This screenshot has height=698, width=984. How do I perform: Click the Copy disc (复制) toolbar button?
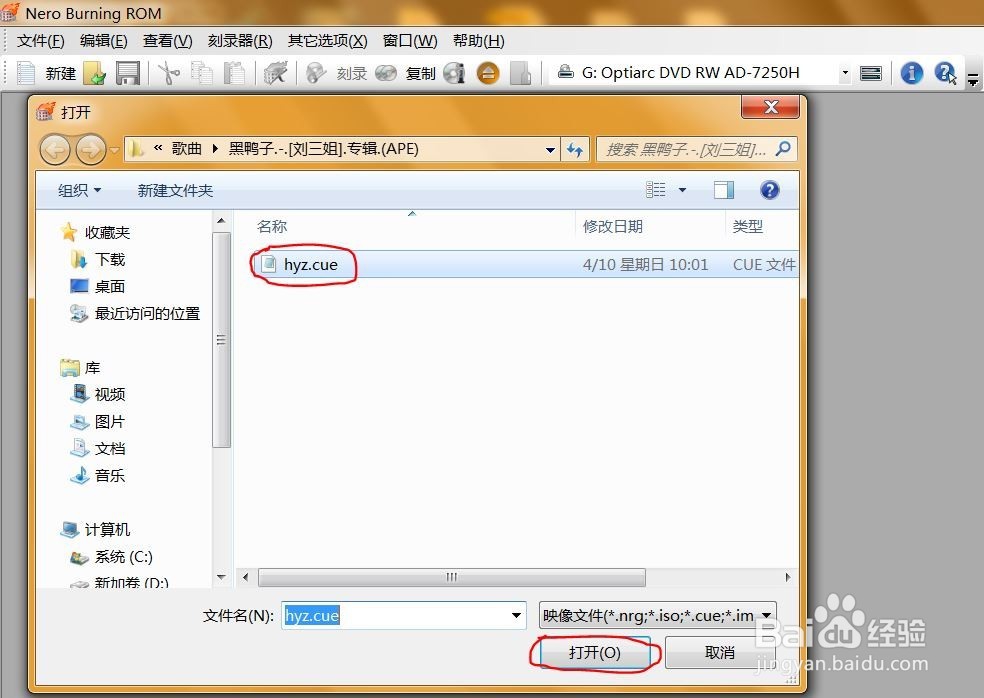(x=405, y=73)
